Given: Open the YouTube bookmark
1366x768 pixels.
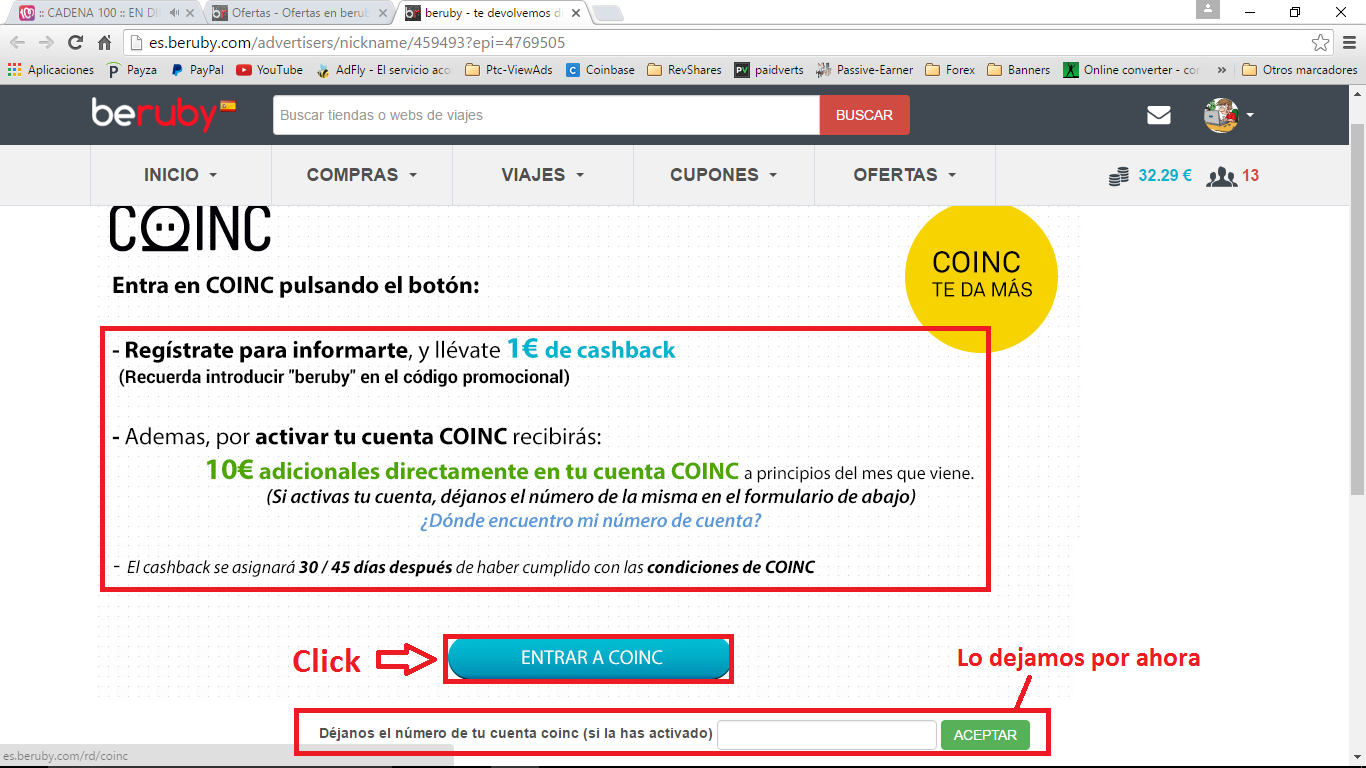Looking at the screenshot, I should point(270,70).
